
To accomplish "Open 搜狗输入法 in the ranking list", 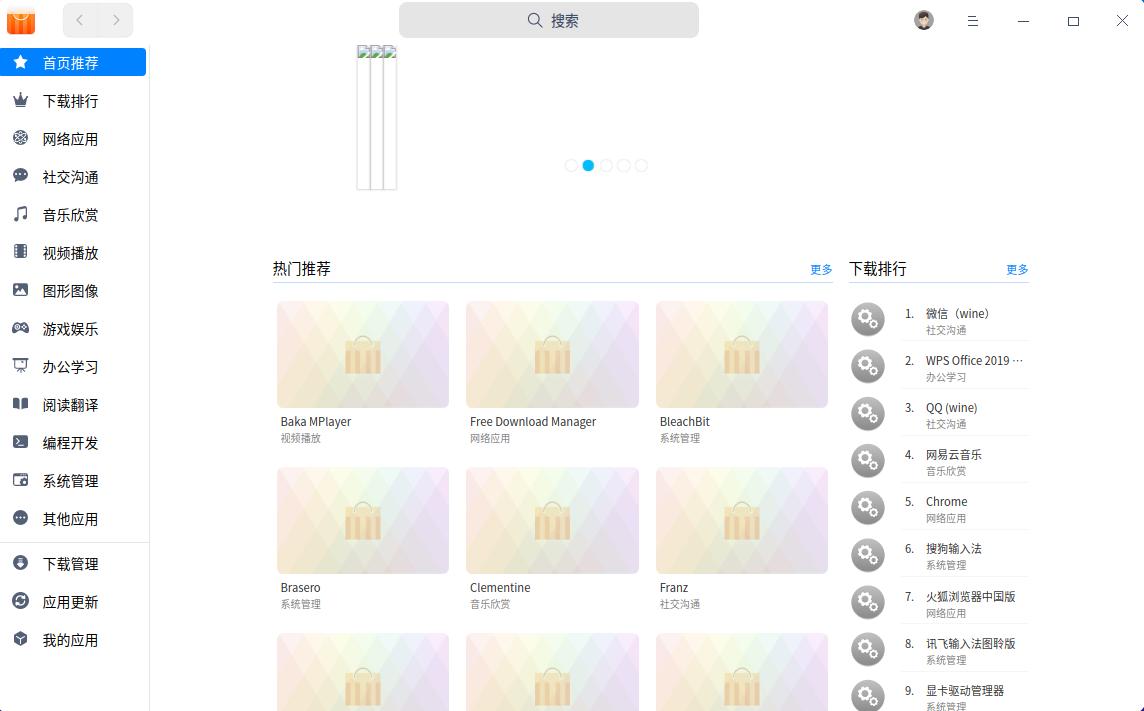I will (954, 548).
